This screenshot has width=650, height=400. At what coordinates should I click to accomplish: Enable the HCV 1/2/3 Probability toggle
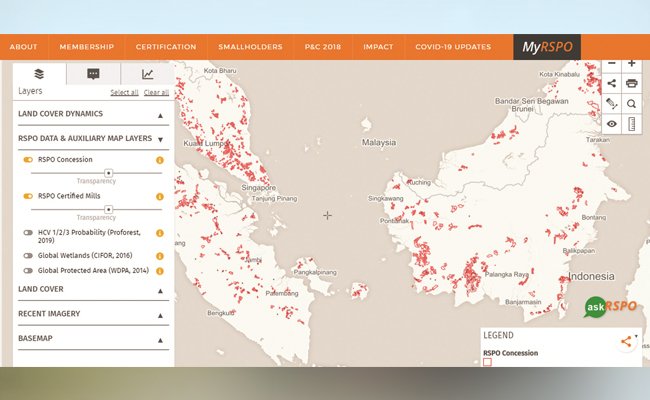(x=28, y=233)
